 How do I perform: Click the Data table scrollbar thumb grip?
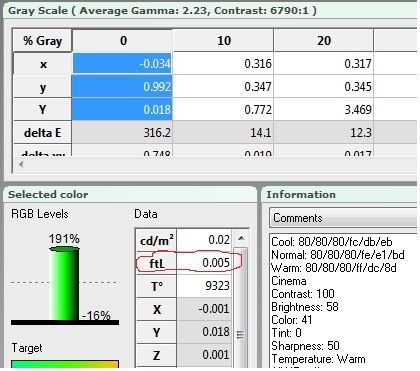240,334
